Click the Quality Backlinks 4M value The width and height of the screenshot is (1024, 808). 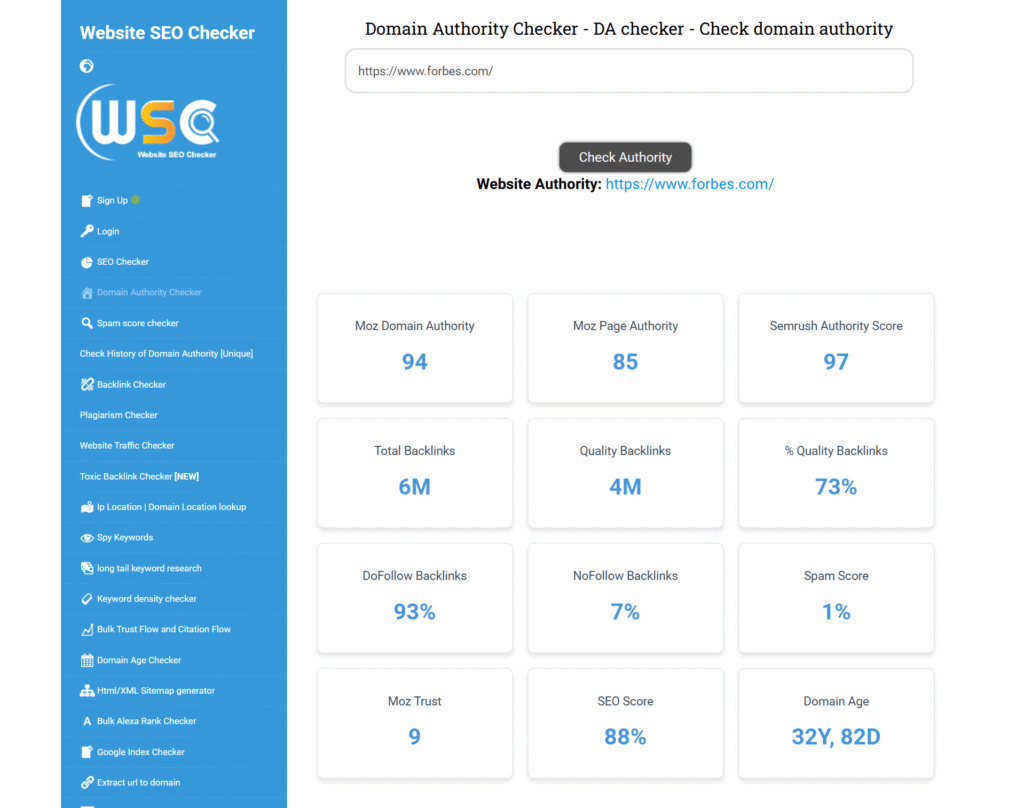(x=626, y=487)
